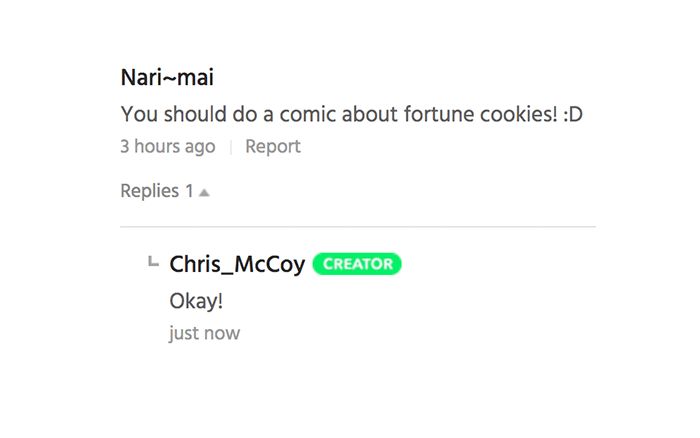This screenshot has width=700, height=438.
Task: Click the reply count number "1"
Action: click(189, 191)
